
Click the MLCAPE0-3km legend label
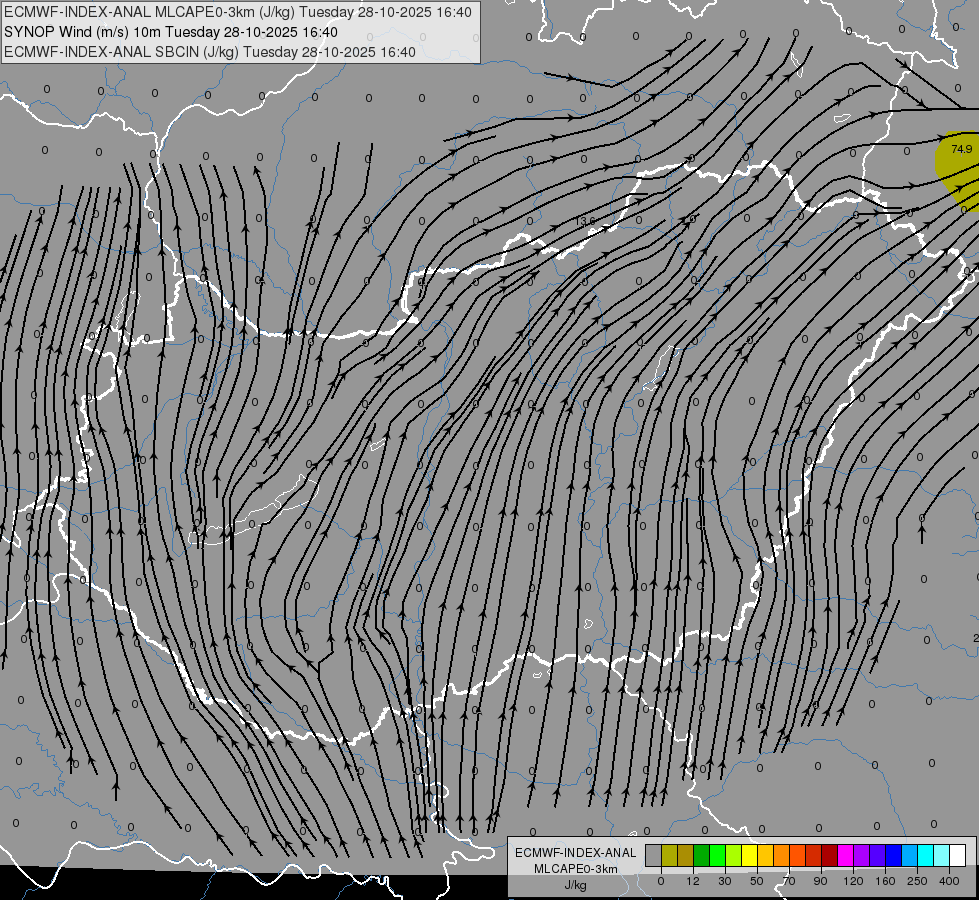click(x=576, y=869)
